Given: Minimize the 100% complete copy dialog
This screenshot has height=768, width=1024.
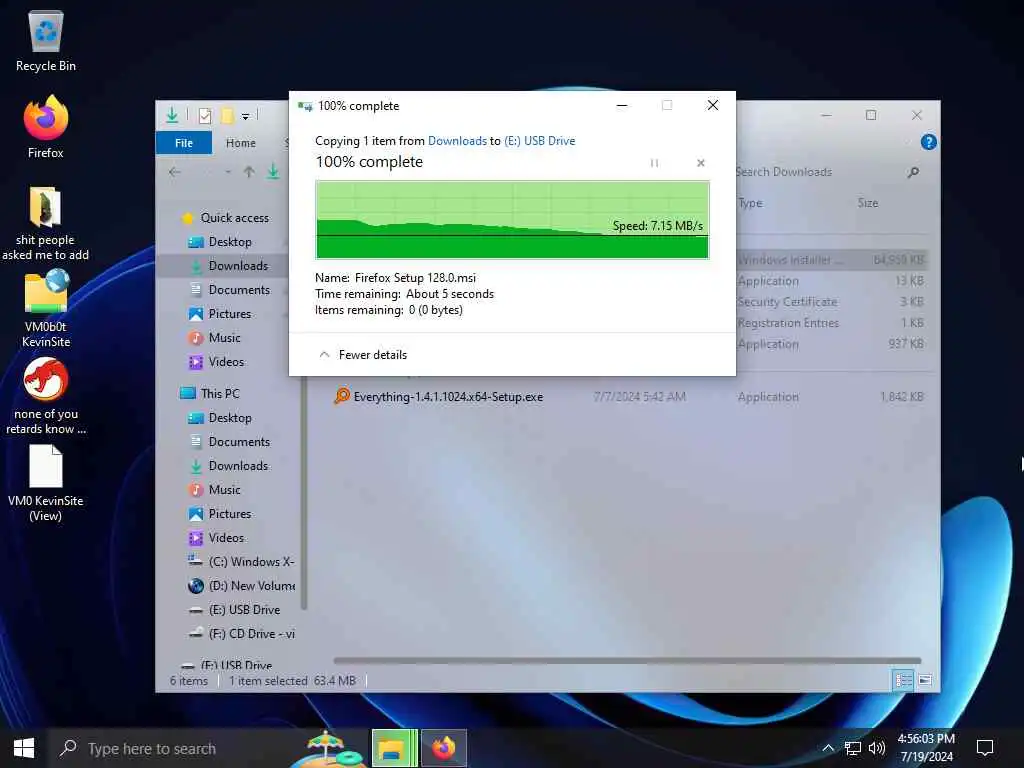Looking at the screenshot, I should pos(622,105).
